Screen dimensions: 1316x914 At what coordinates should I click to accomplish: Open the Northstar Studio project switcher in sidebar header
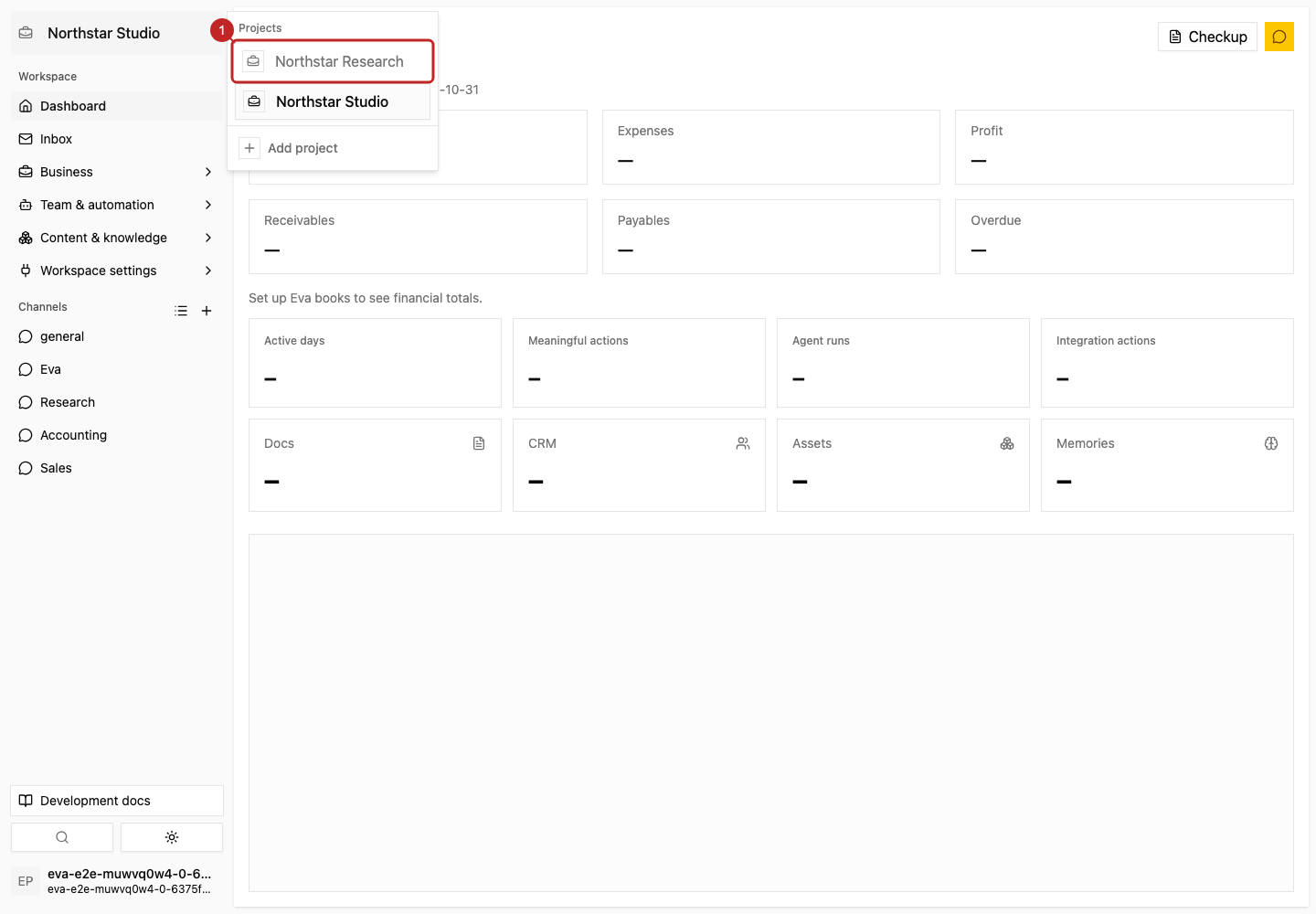117,33
